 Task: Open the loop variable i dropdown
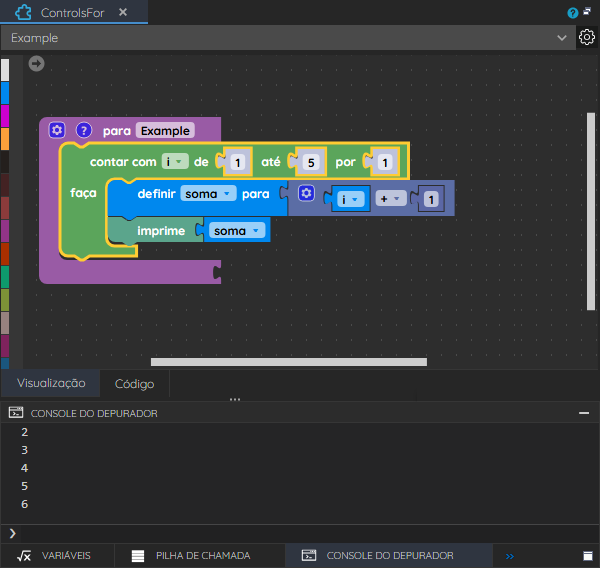[175, 161]
